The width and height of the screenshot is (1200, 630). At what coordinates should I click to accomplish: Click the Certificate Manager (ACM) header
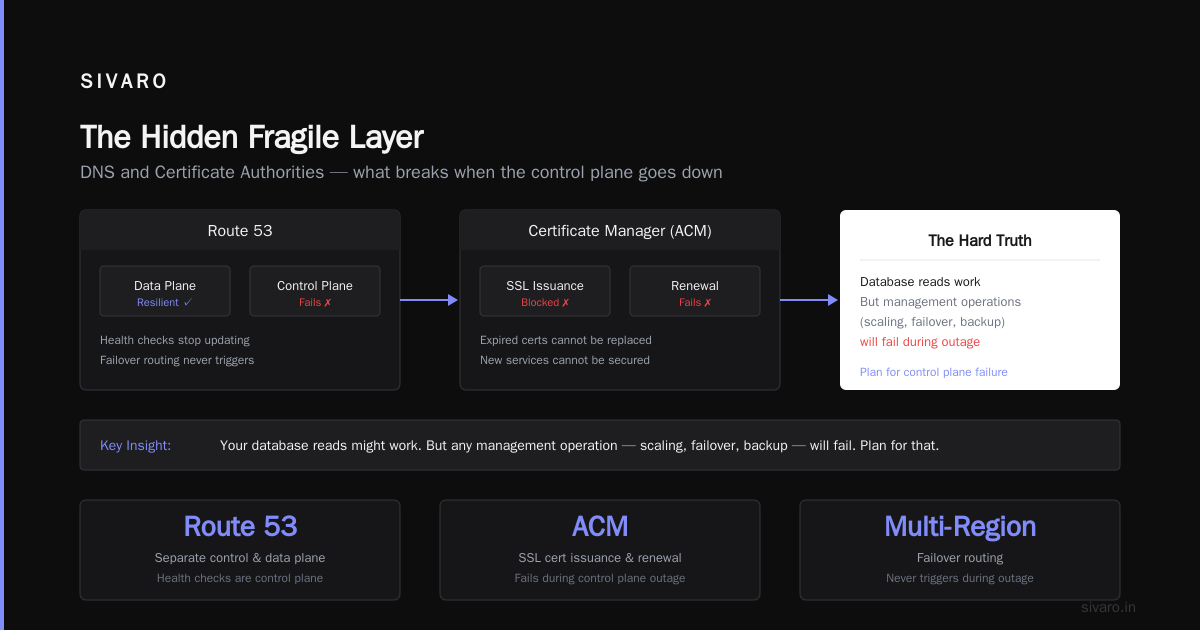[x=620, y=230]
